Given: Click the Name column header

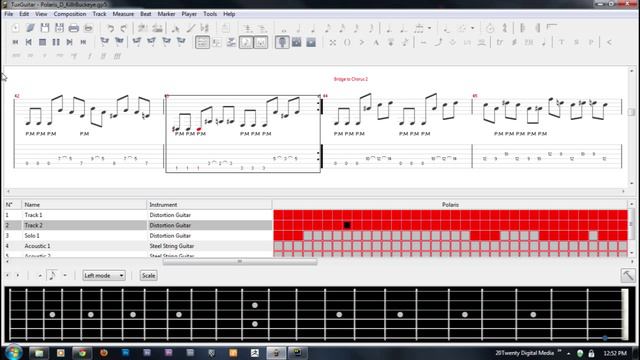Looking at the screenshot, I should click(x=84, y=204).
